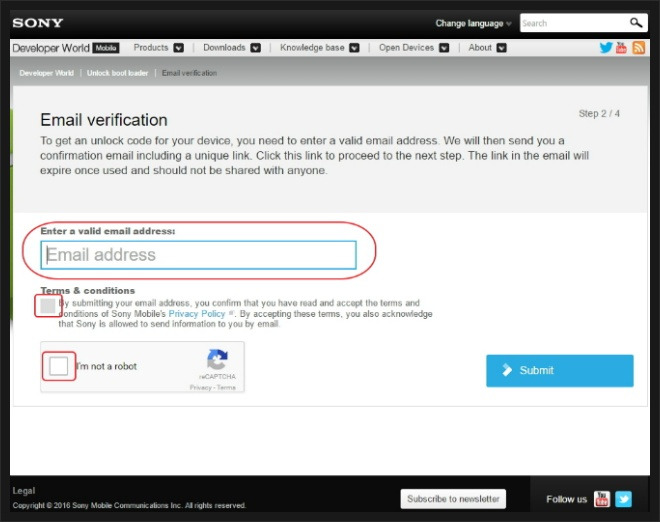This screenshot has width=660, height=522.
Task: Click Email verification breadcrumb
Action: (x=189, y=73)
